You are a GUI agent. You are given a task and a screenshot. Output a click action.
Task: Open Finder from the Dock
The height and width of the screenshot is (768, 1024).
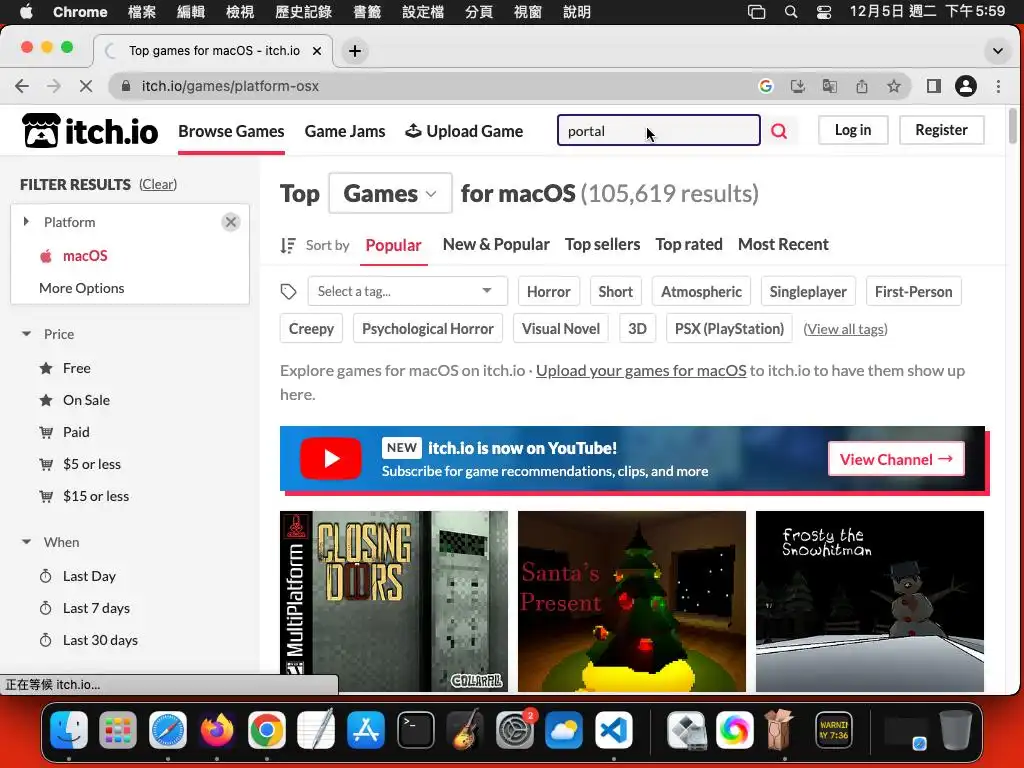[x=69, y=729]
